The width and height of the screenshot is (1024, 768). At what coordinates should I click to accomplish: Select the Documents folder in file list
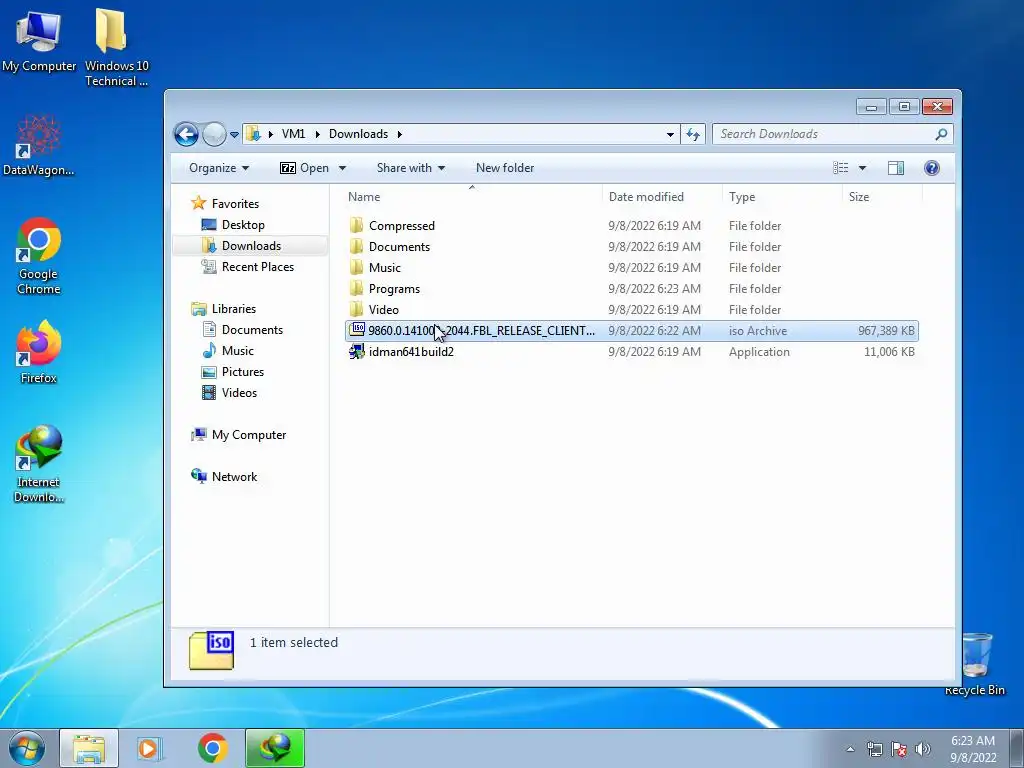(632, 247)
